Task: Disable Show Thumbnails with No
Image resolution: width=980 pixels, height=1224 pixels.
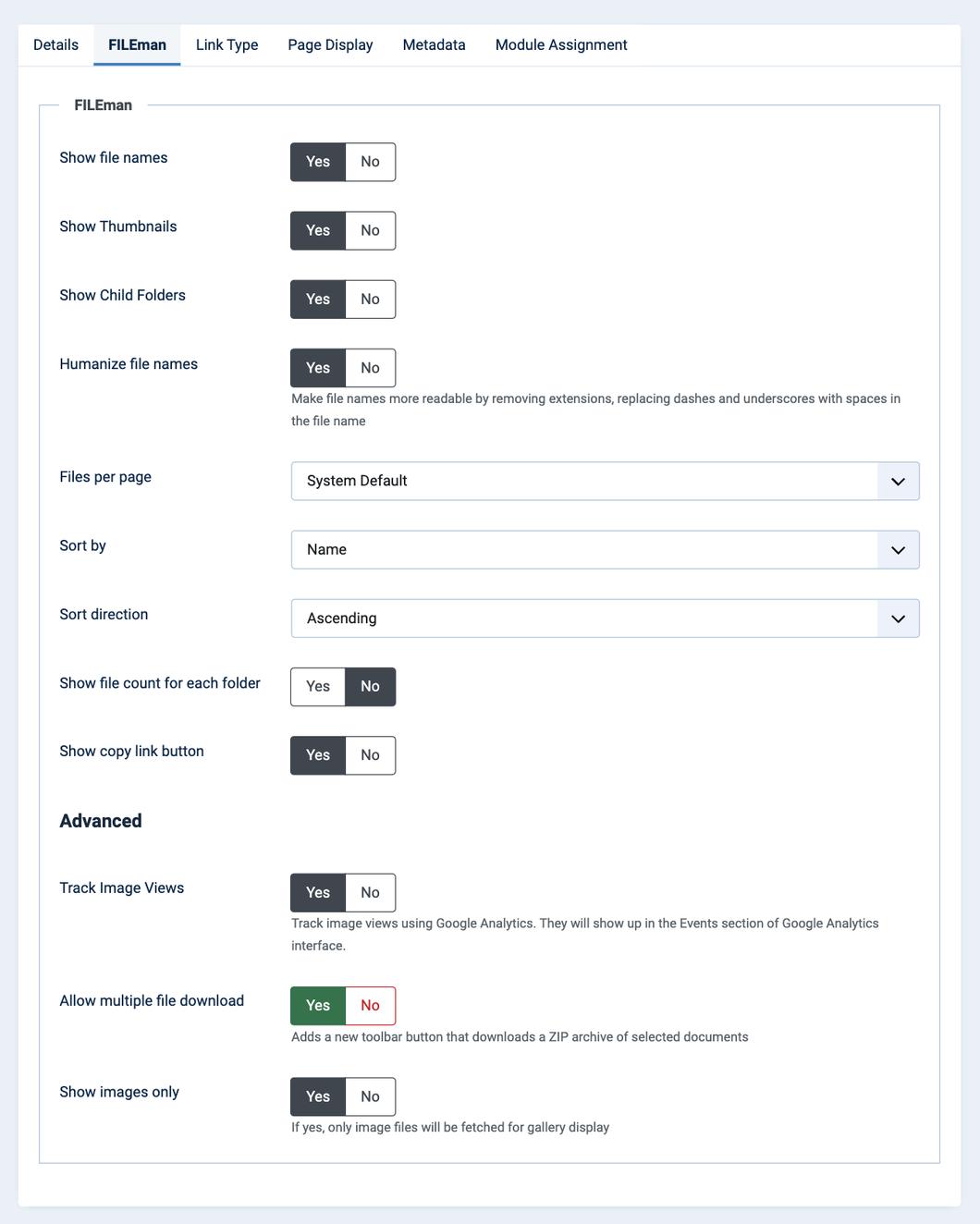Action: point(371,231)
